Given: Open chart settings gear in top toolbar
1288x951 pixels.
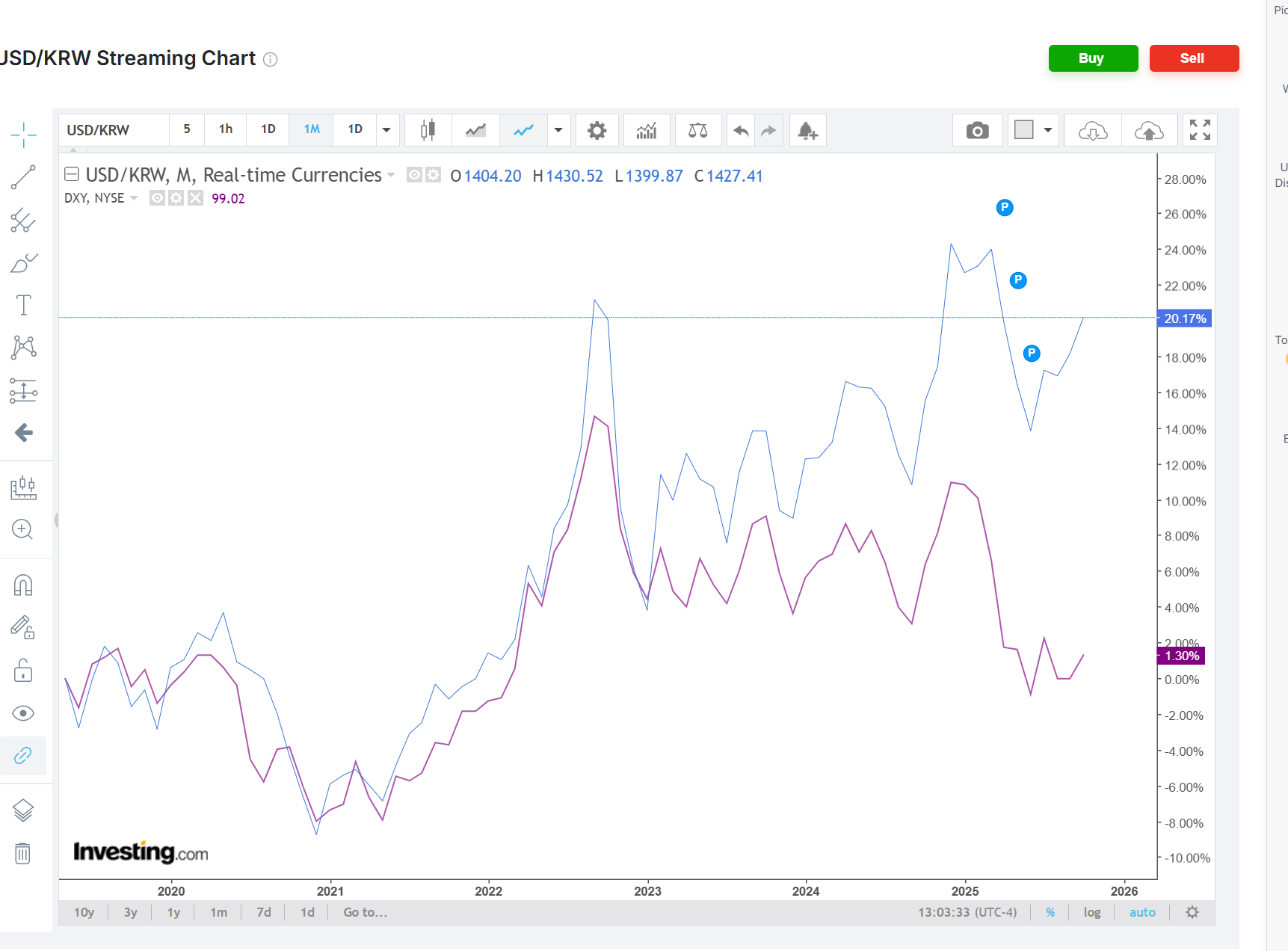Looking at the screenshot, I should [x=597, y=131].
